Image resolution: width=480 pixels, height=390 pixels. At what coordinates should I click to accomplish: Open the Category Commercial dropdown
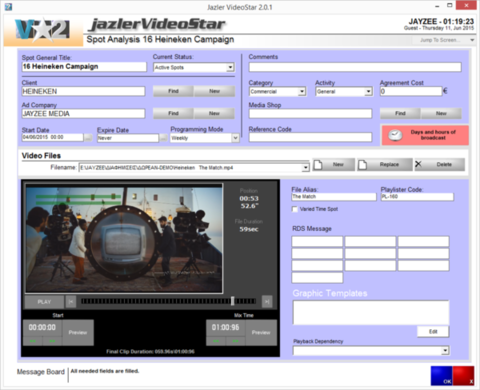click(x=302, y=91)
